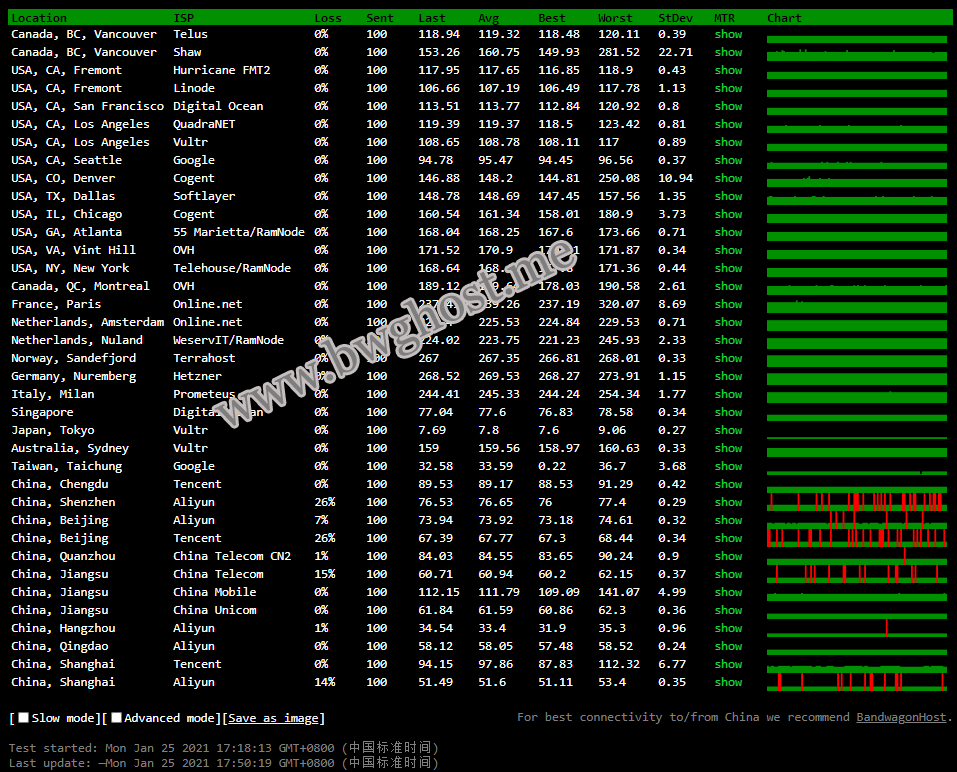Screen dimensions: 957x772
Task: Open the BandwagonHost recommendation link
Action: tap(901, 717)
